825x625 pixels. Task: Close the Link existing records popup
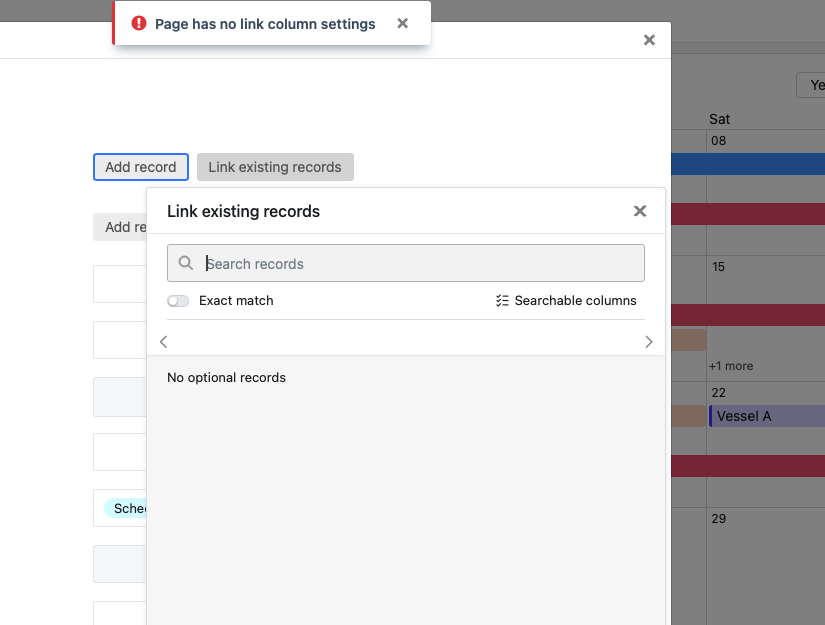640,211
